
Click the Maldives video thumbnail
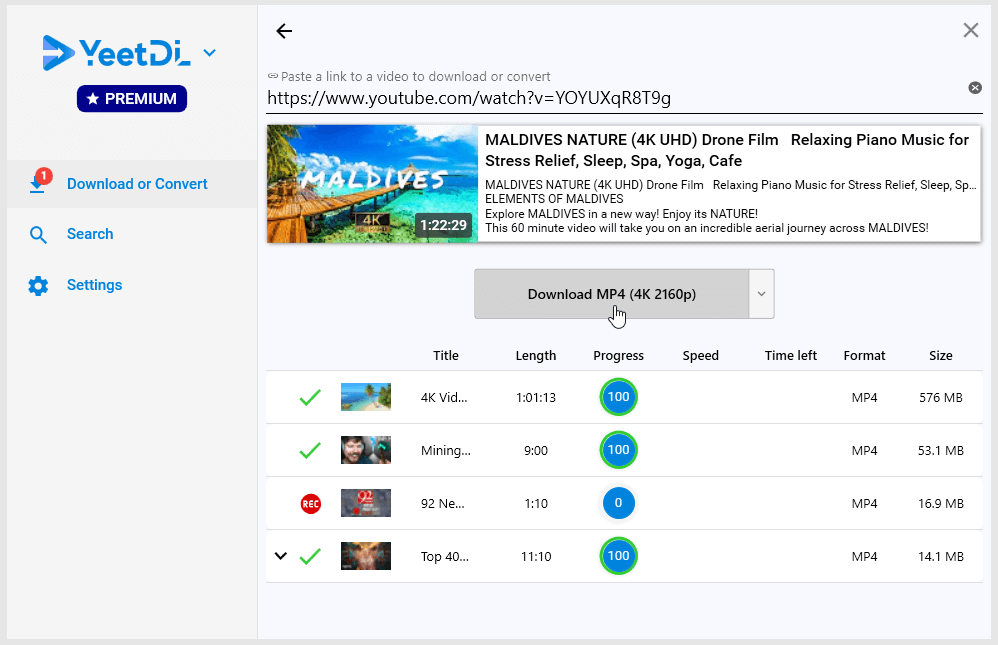372,183
